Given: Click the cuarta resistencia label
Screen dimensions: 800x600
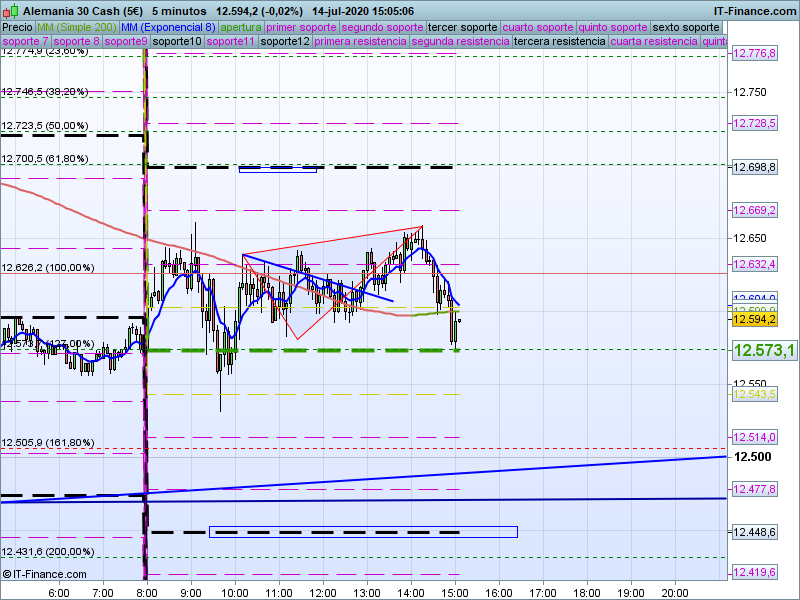Looking at the screenshot, I should (654, 41).
